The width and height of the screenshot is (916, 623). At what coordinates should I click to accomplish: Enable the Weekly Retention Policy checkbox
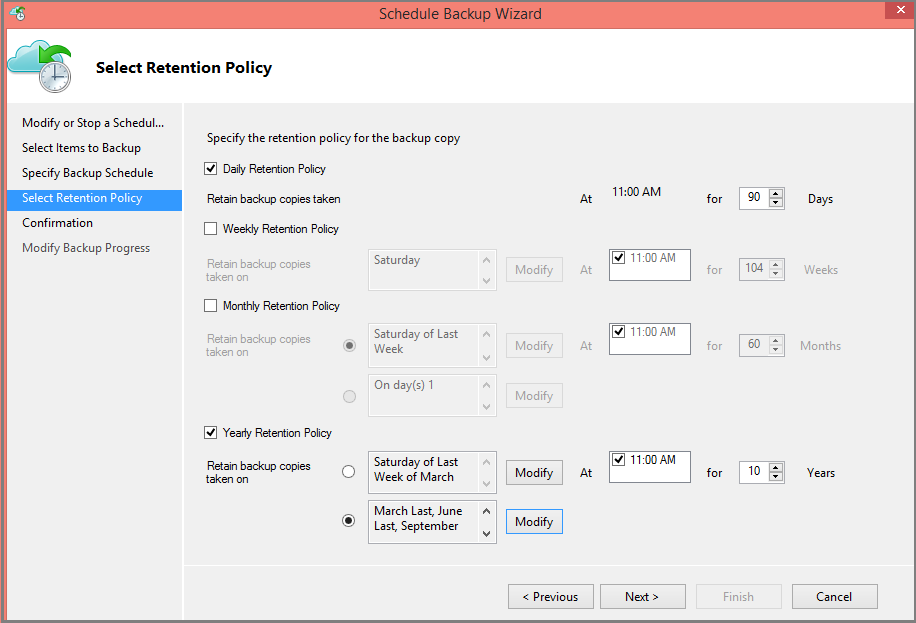click(x=209, y=228)
